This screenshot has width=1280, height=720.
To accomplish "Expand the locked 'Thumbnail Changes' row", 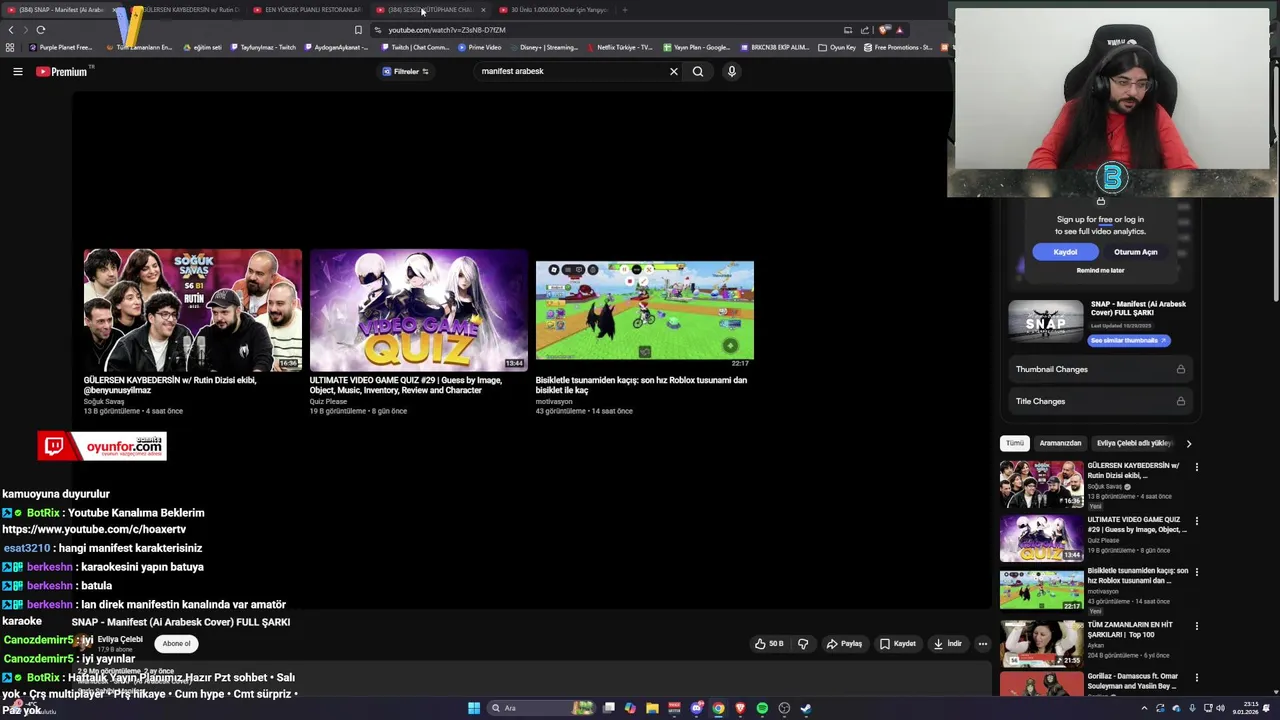I will pos(1100,369).
